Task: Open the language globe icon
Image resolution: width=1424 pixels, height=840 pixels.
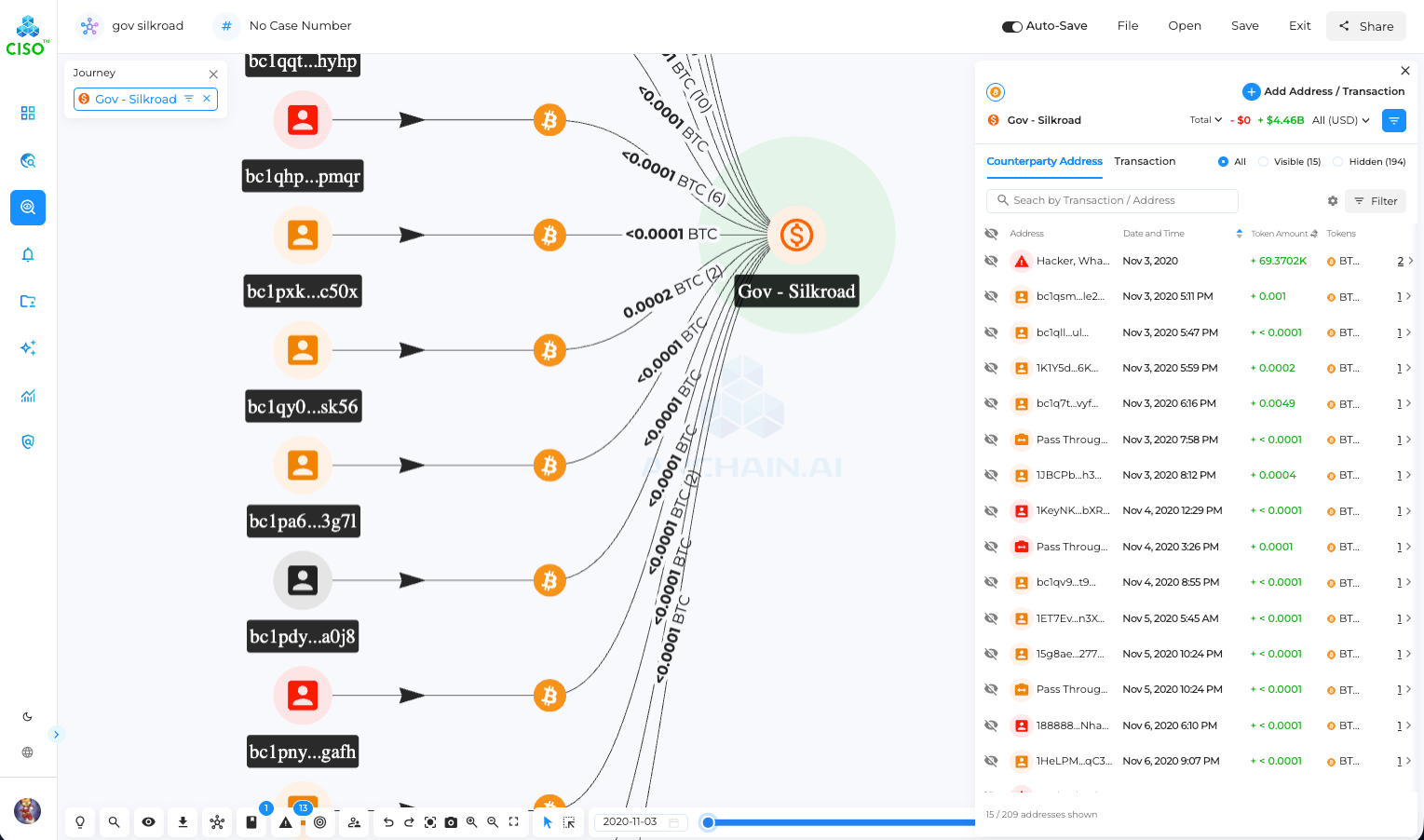Action: [27, 752]
